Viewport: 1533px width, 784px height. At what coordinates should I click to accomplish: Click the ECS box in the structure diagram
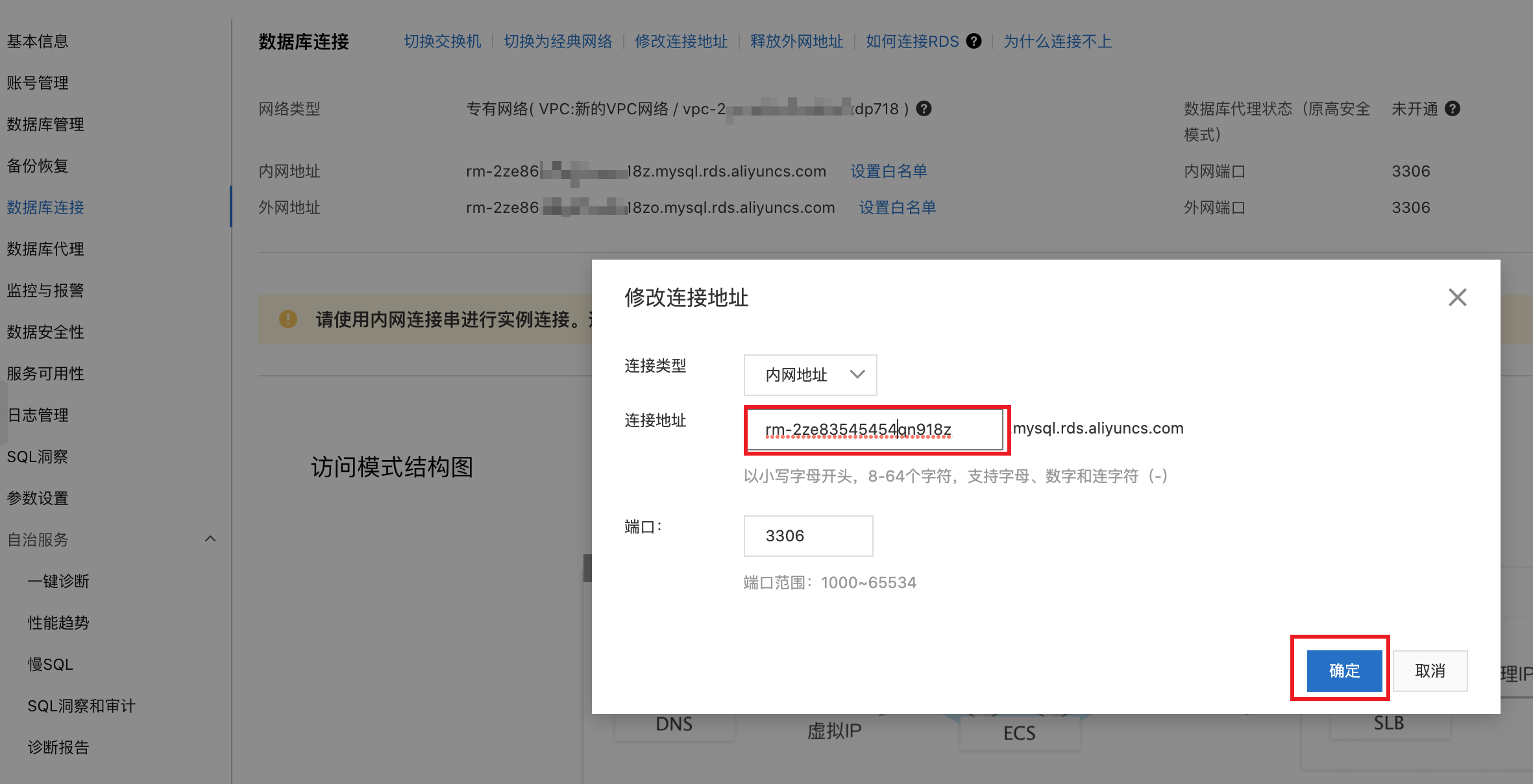1020,733
